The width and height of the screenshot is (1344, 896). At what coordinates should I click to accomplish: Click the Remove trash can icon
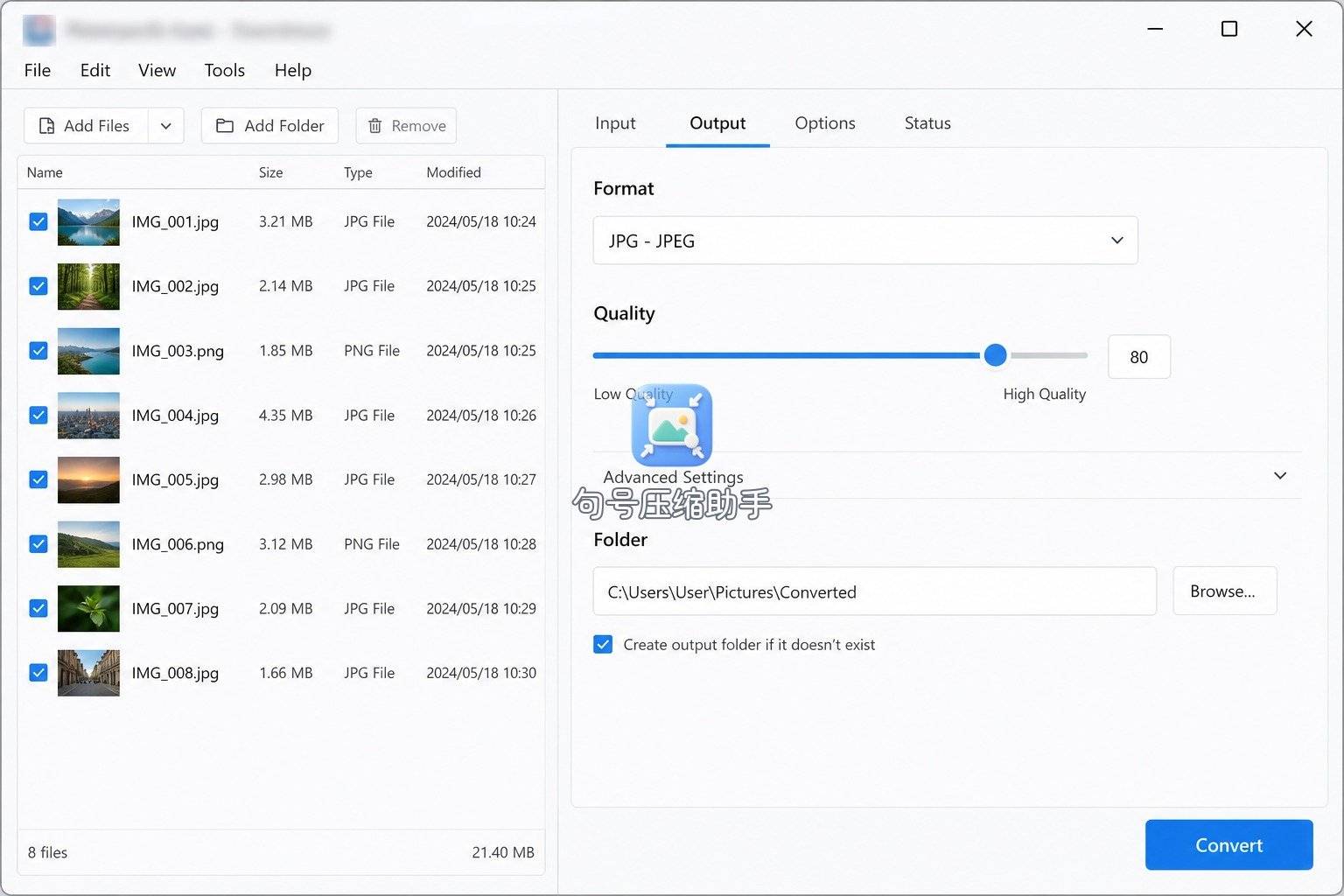[x=374, y=126]
